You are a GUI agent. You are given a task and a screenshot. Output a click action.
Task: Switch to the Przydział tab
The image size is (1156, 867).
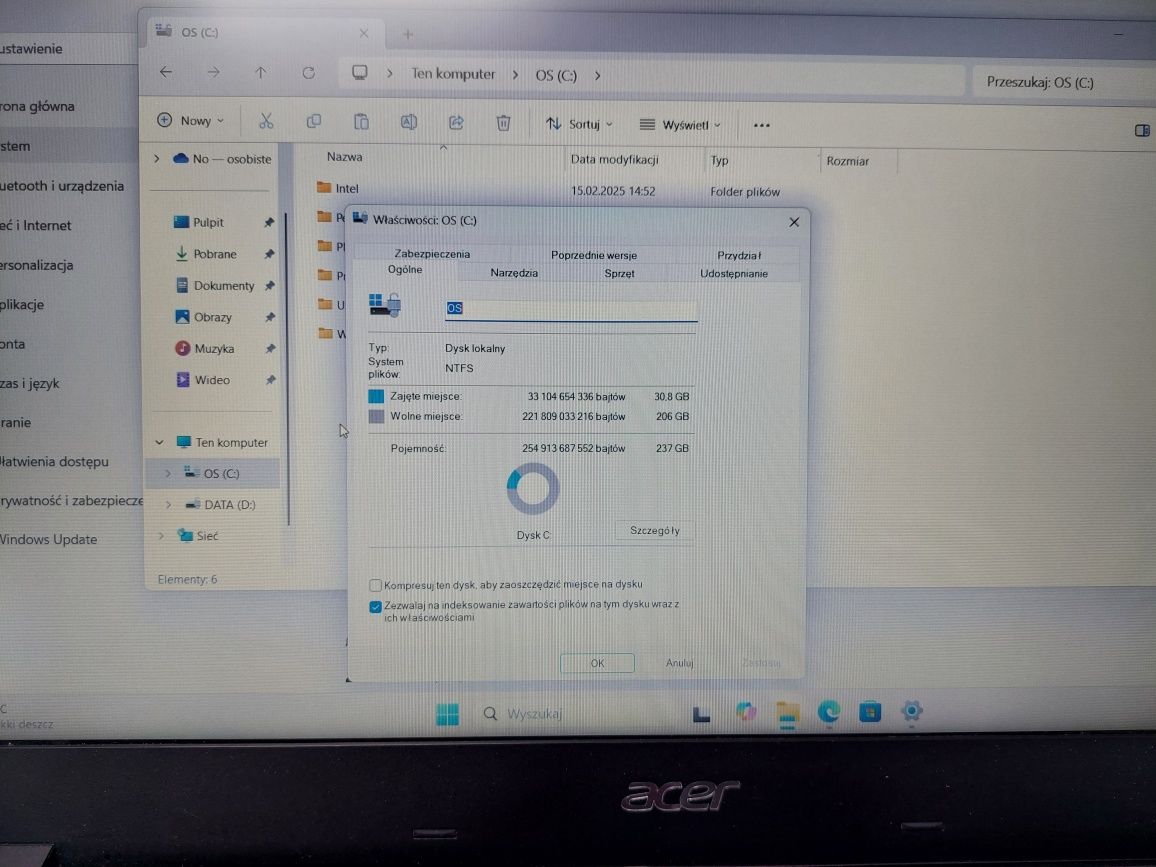[739, 256]
